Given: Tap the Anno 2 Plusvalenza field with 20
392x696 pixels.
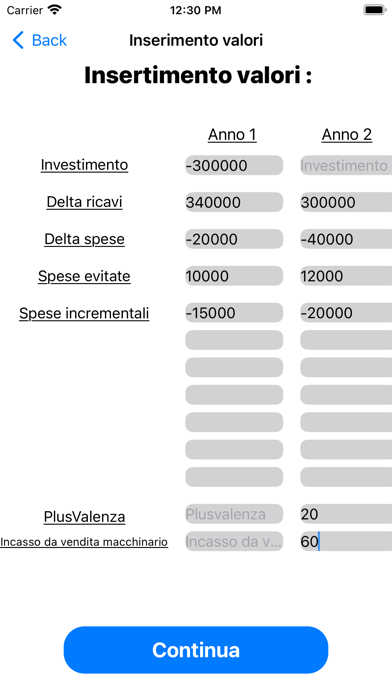Looking at the screenshot, I should pyautogui.click(x=346, y=514).
